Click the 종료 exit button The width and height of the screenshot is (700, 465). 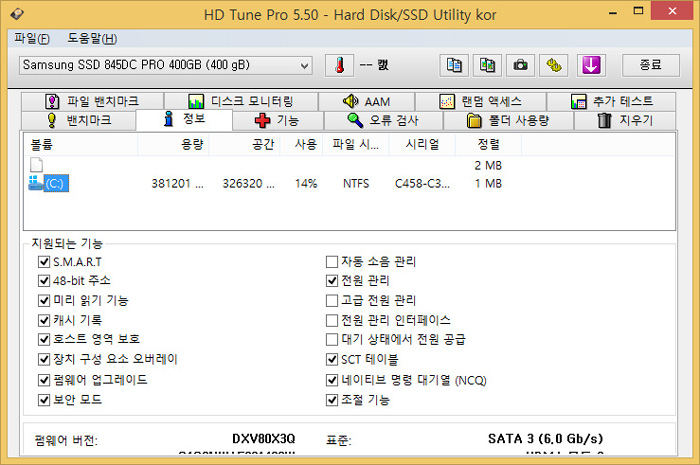coord(650,65)
